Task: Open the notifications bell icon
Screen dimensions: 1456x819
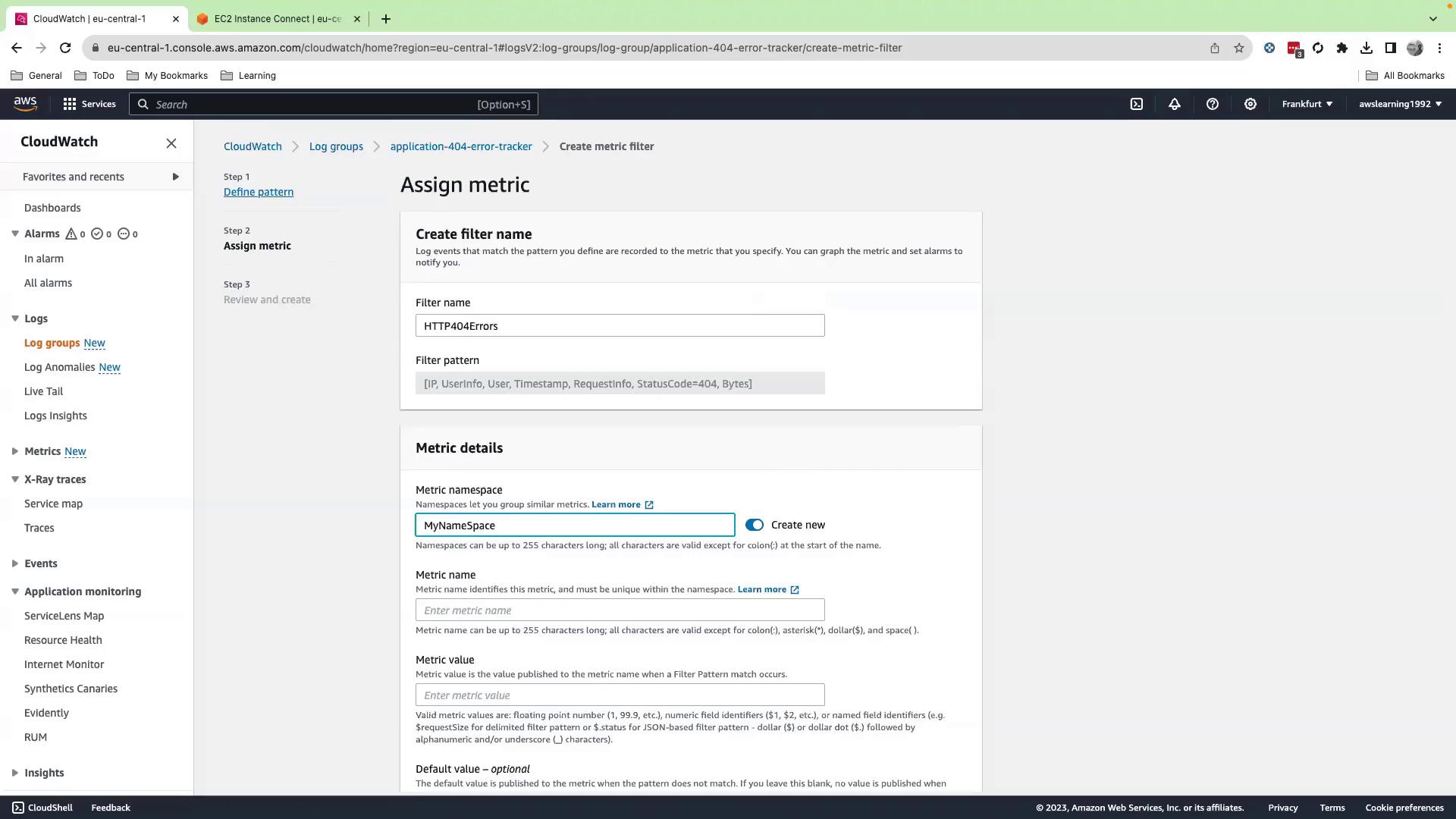Action: tap(1174, 104)
